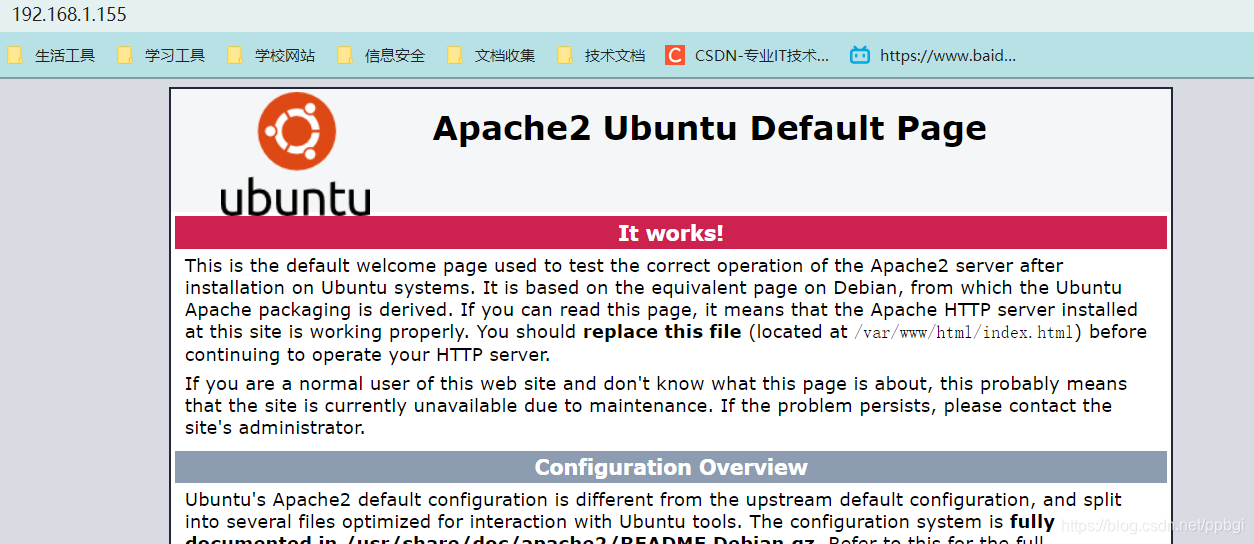
Task: Open the https://www.baid... bookmark
Action: click(933, 55)
